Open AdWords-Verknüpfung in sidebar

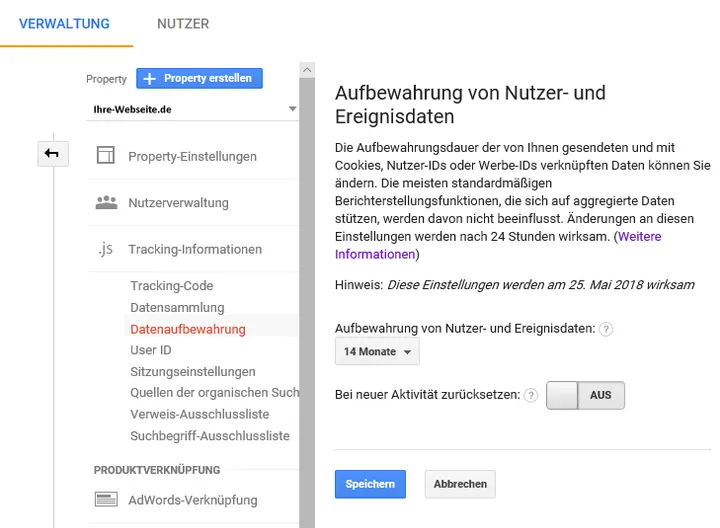tap(193, 500)
